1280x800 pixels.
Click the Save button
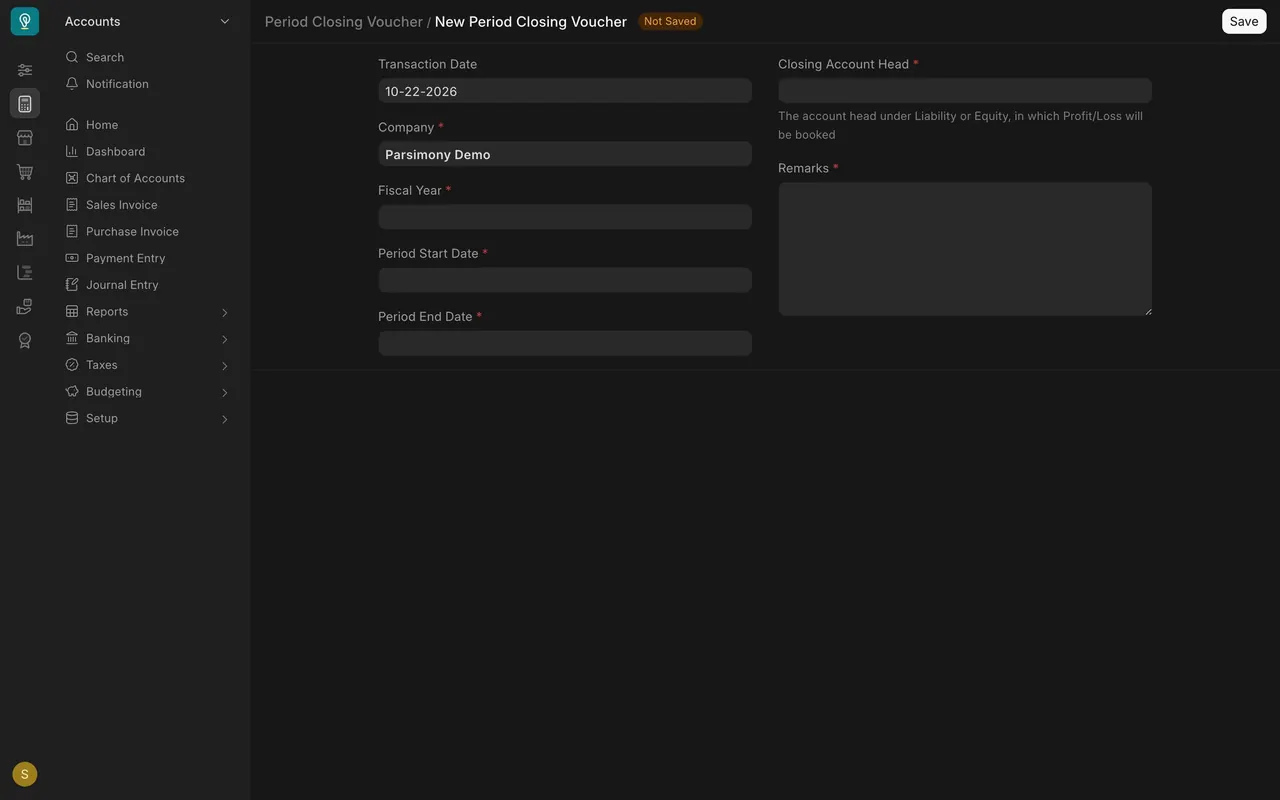(x=1244, y=21)
